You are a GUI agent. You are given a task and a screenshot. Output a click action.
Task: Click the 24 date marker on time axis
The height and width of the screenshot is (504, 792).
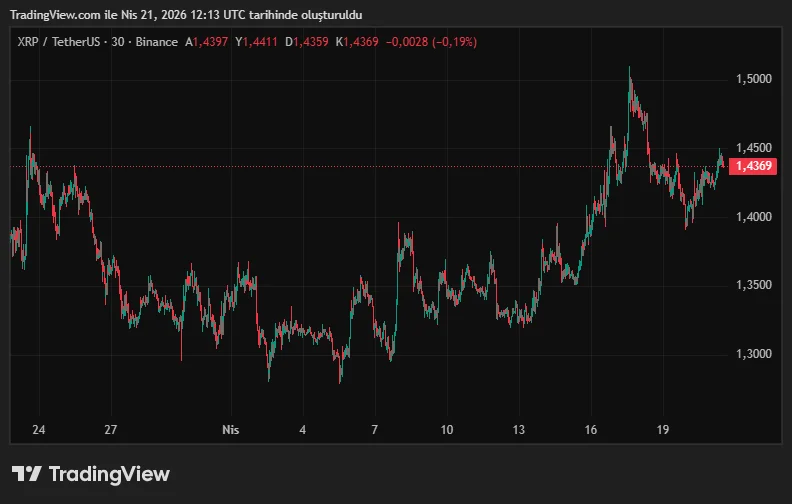(x=39, y=430)
